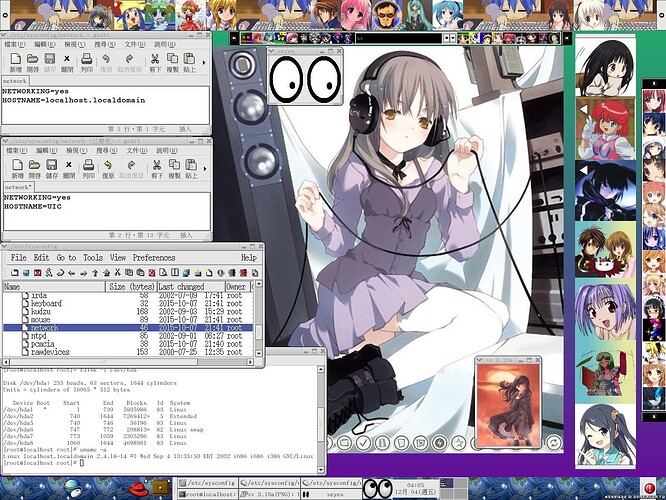Image resolution: width=666 pixels, height=500 pixels.
Task: Go forward using file manager right arrow icon
Action: pos(83,273)
